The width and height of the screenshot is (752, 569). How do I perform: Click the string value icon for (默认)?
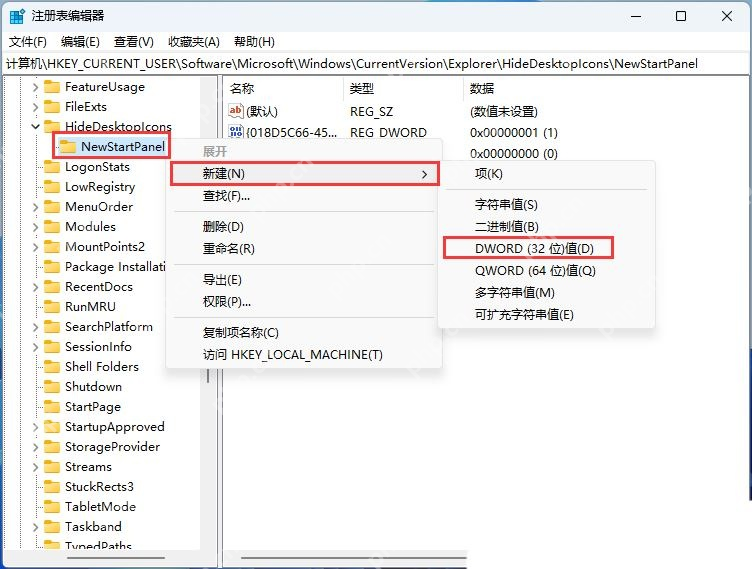click(235, 111)
